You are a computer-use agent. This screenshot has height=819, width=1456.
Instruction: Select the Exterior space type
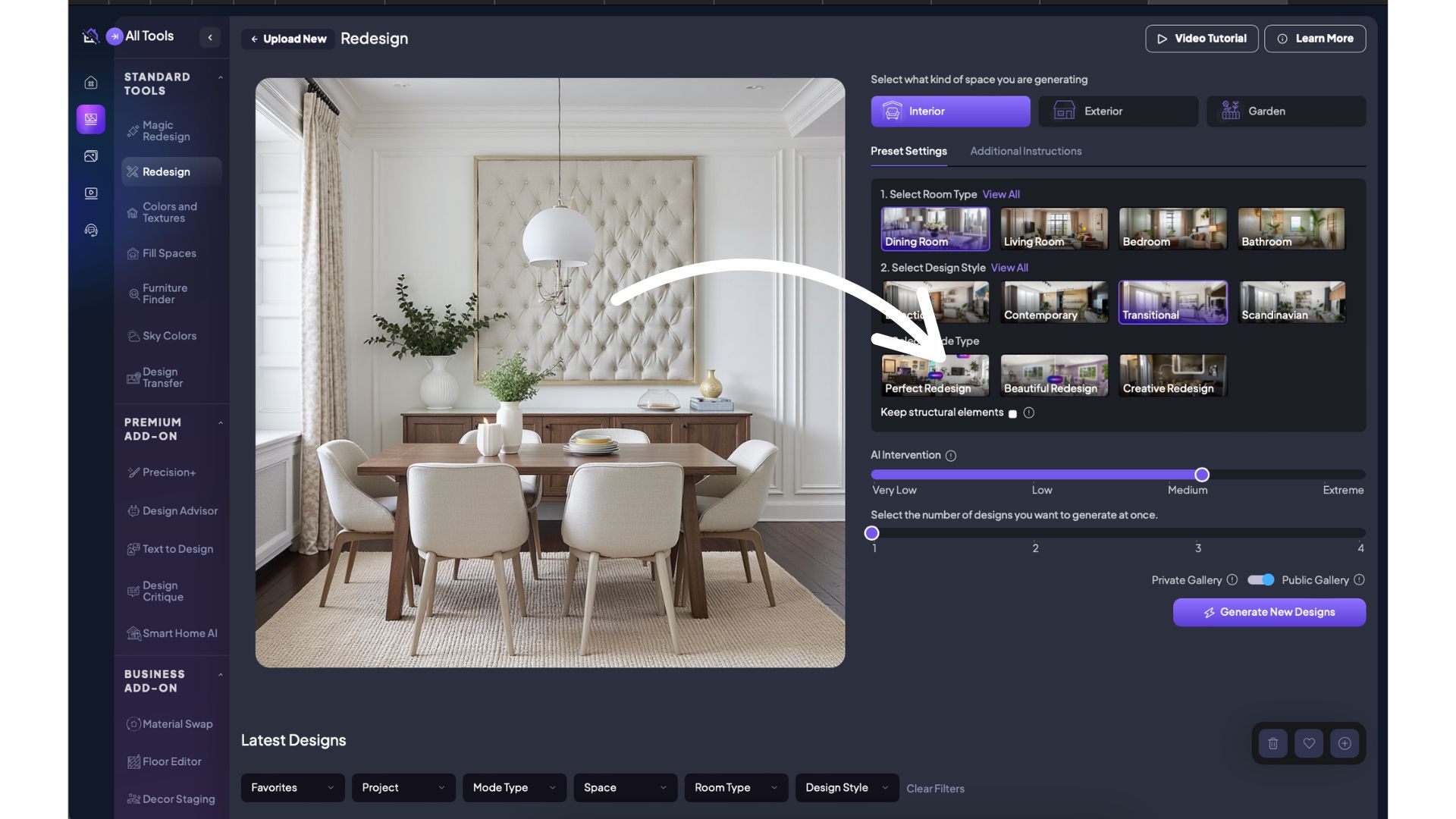coord(1118,111)
